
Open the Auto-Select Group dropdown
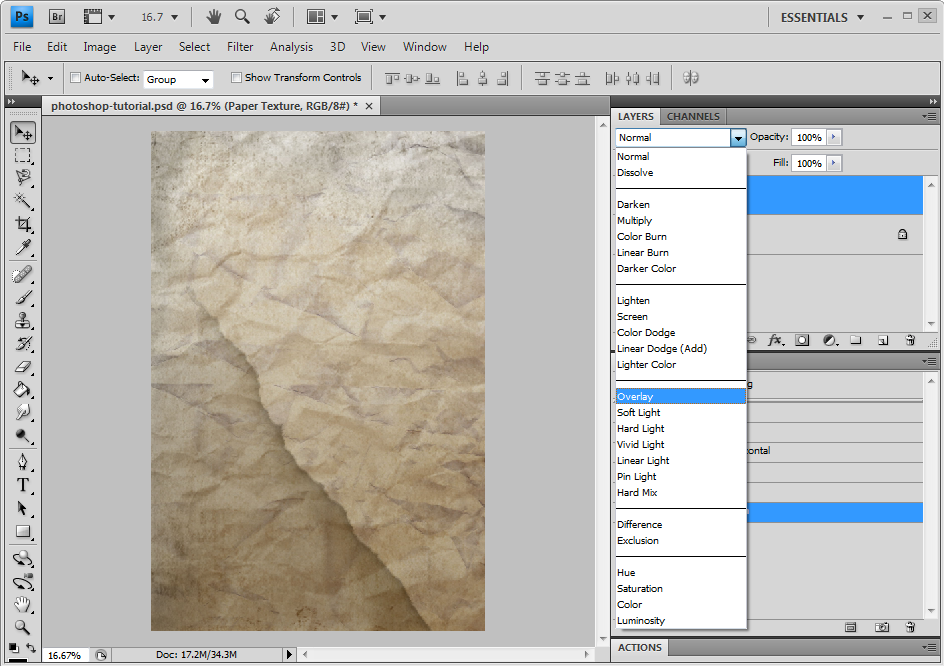pos(178,79)
